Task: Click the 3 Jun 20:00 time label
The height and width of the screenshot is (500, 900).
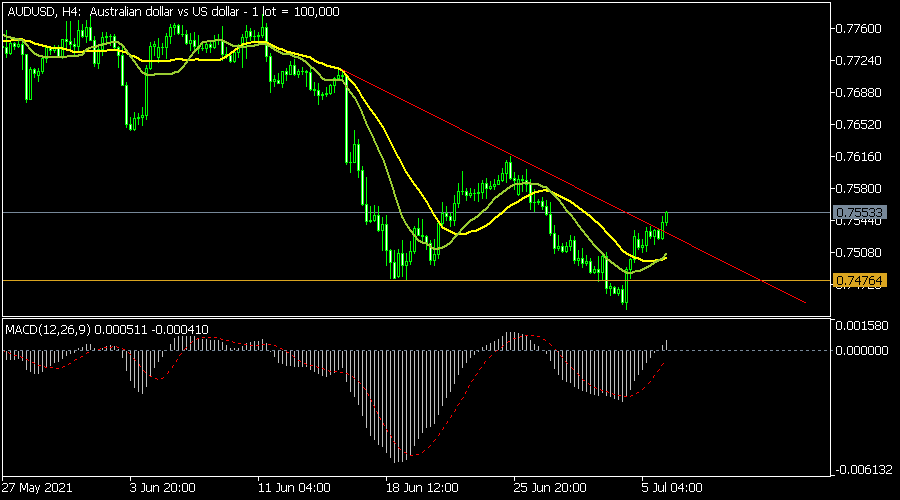Action: click(162, 488)
